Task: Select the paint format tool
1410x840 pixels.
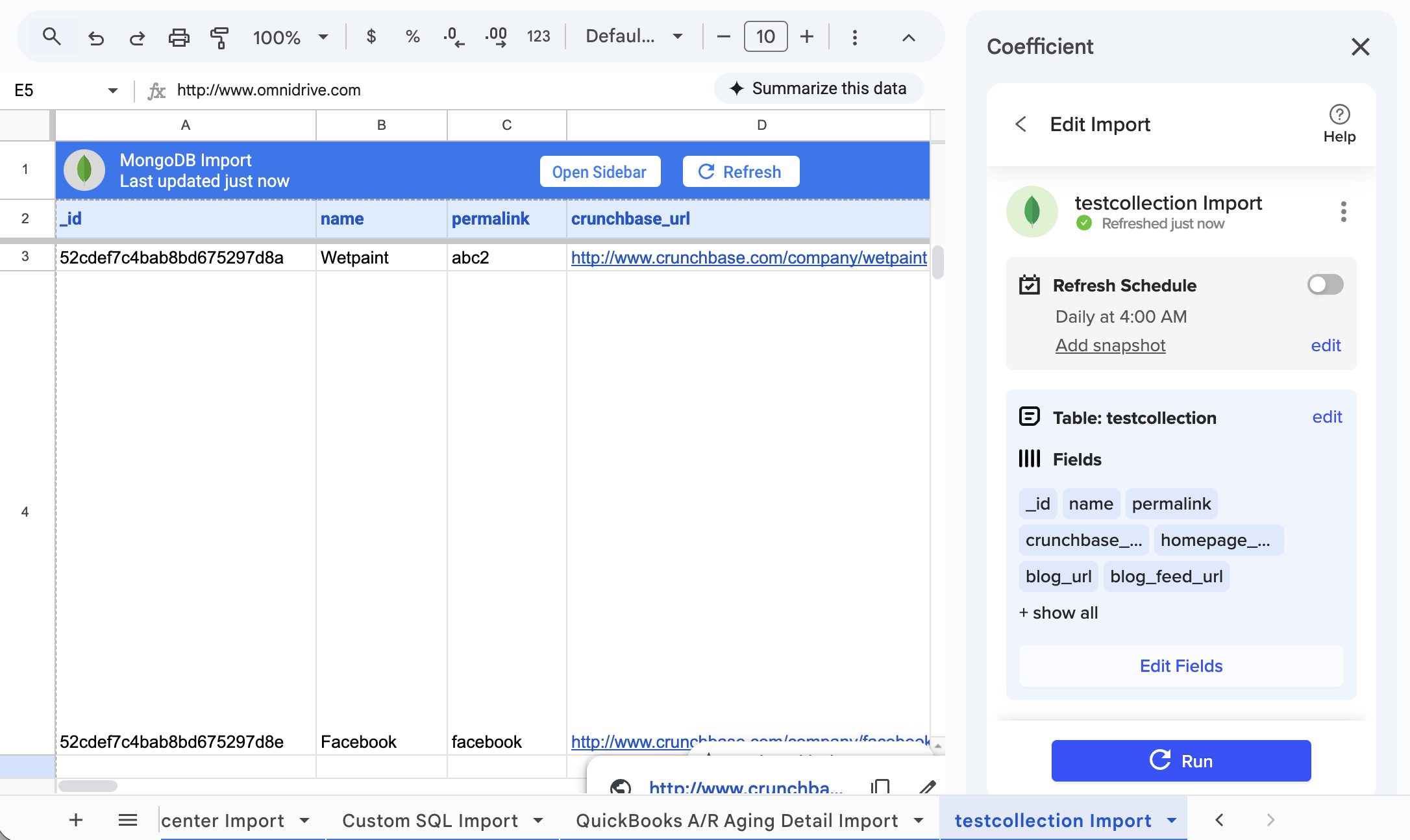Action: [x=219, y=37]
